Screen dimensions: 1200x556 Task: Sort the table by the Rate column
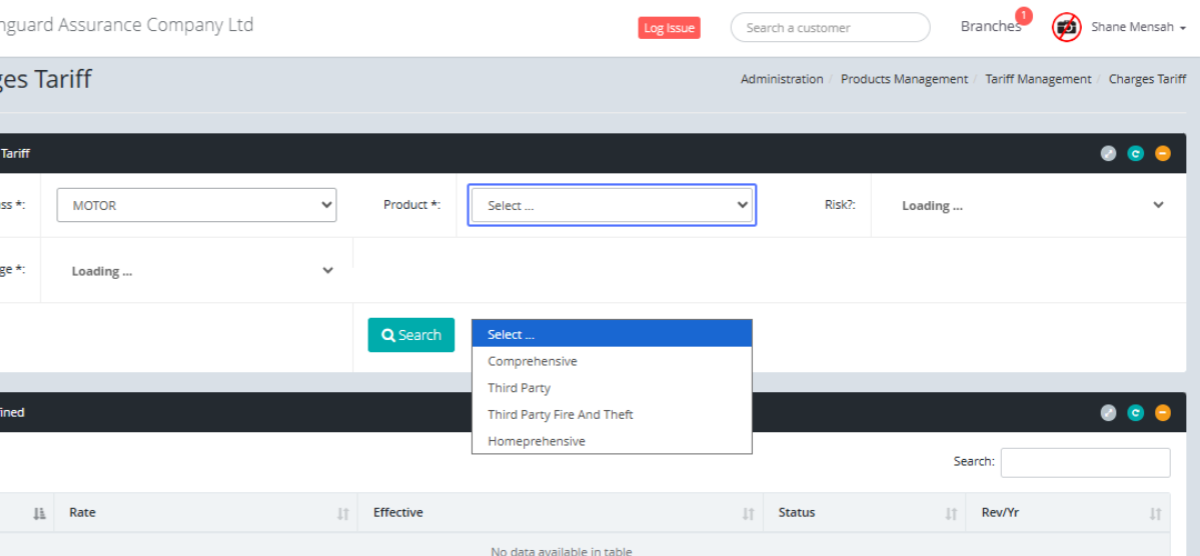pos(205,513)
